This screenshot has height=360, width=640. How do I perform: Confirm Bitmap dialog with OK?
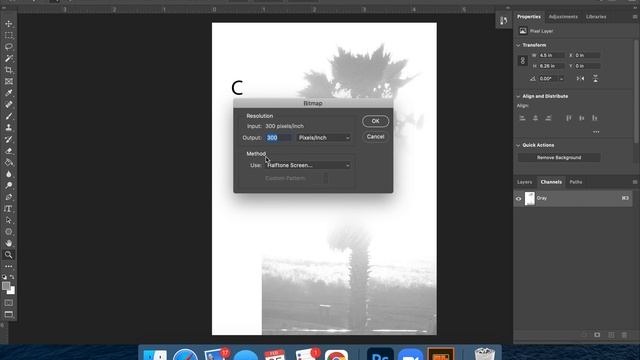point(376,121)
